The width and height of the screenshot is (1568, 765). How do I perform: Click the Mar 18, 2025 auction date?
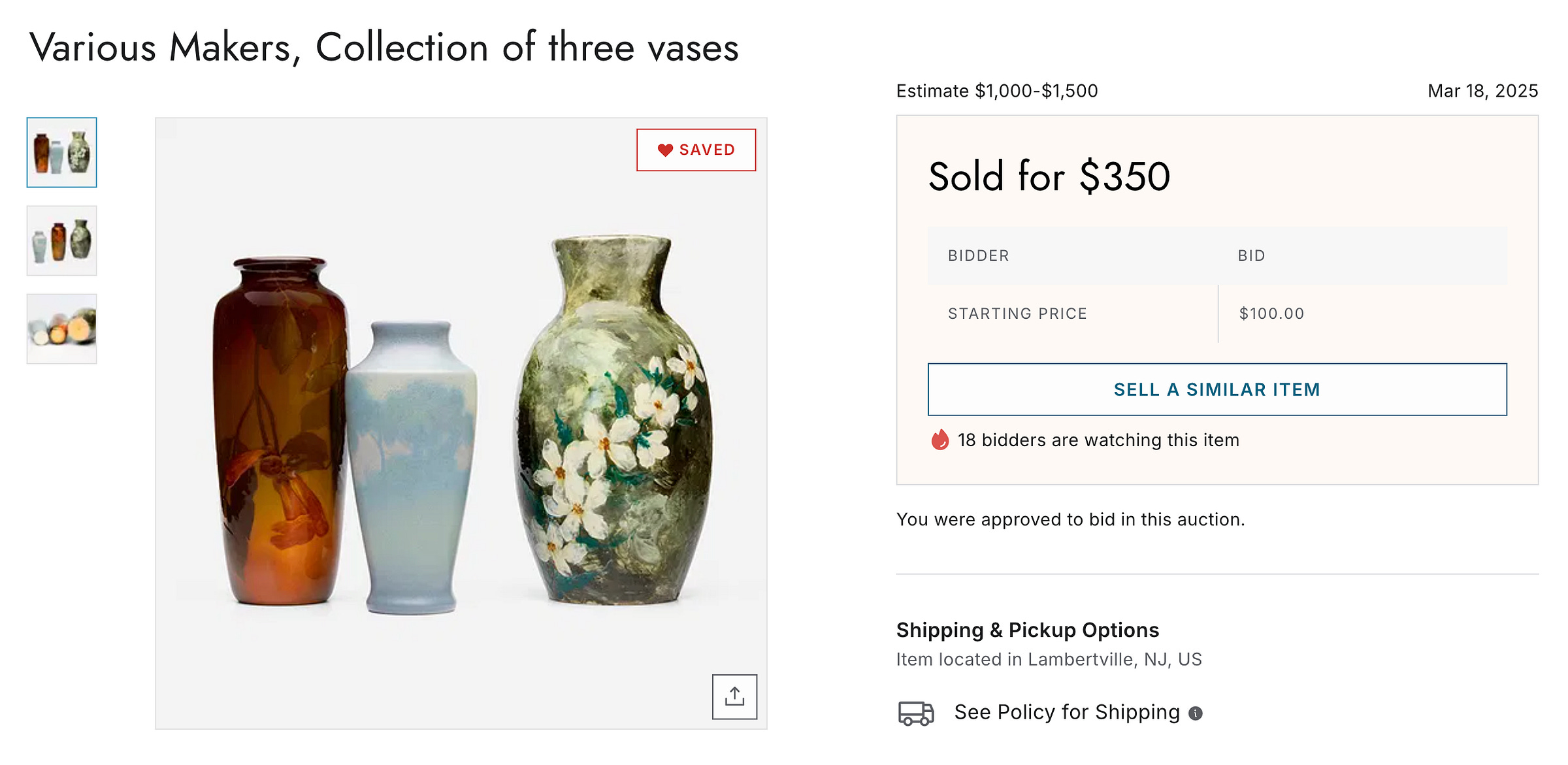(1483, 91)
